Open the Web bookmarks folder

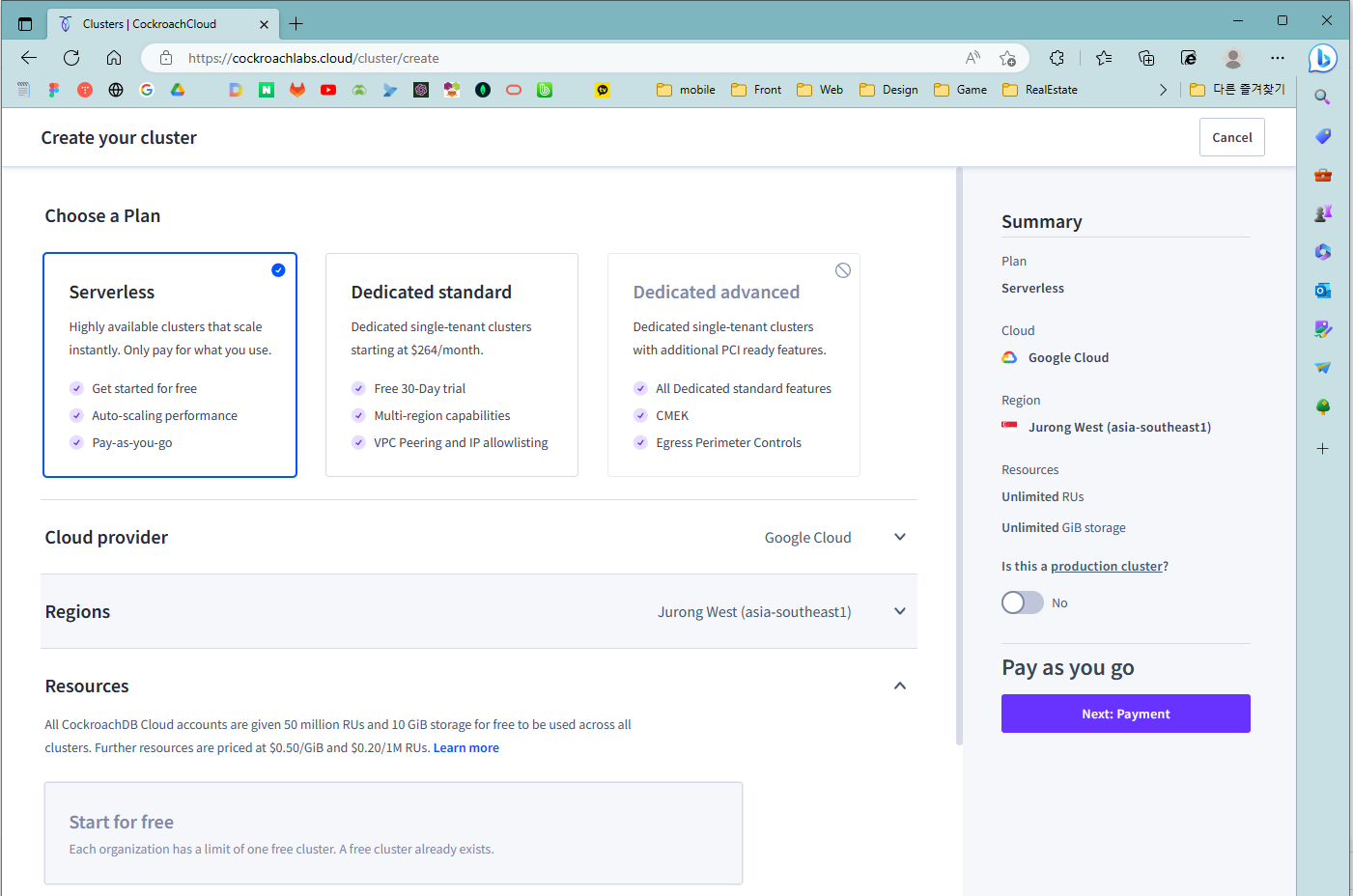[x=820, y=90]
